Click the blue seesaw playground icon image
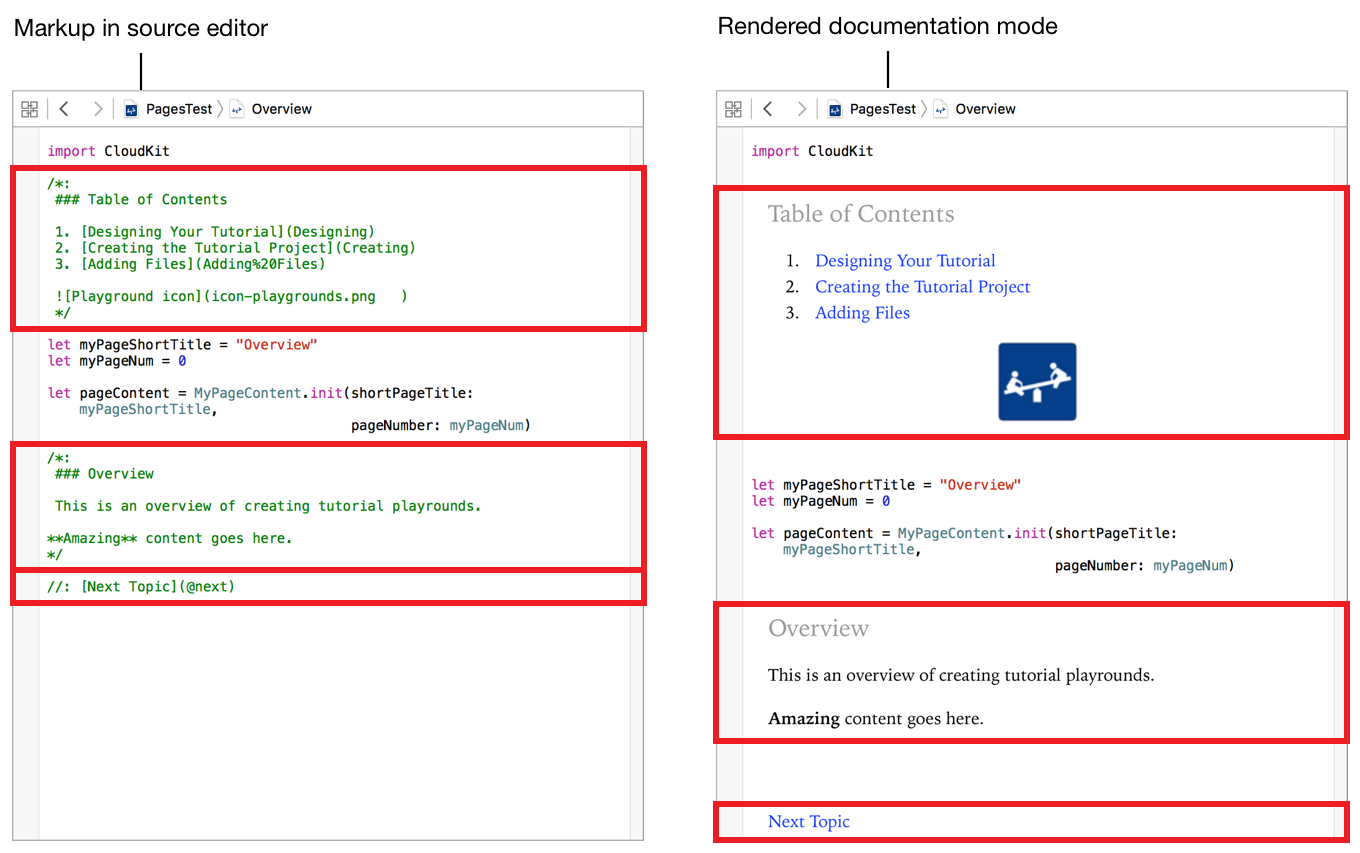The width and height of the screenshot is (1360, 853). [1037, 381]
